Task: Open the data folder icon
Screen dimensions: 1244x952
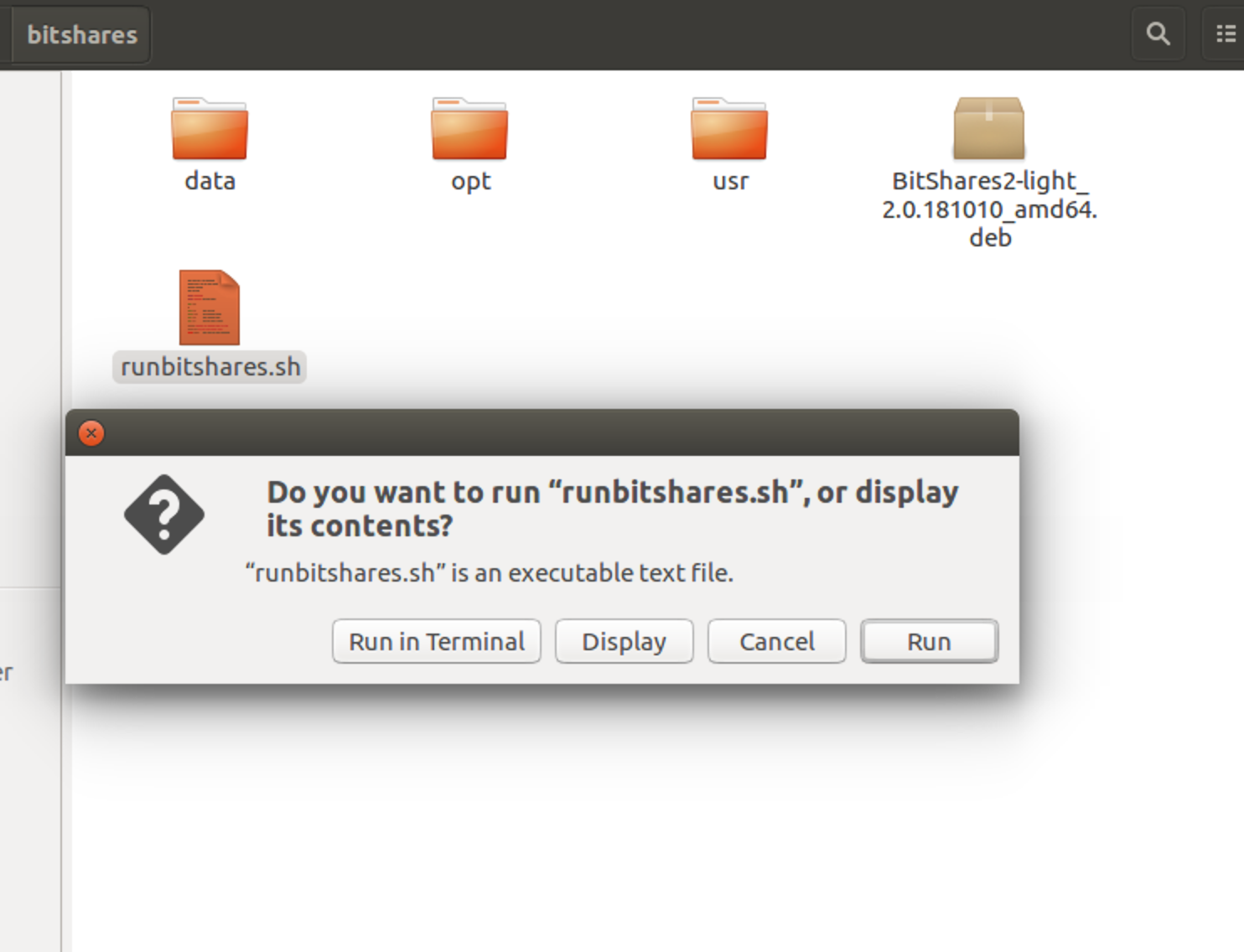Action: tap(210, 128)
